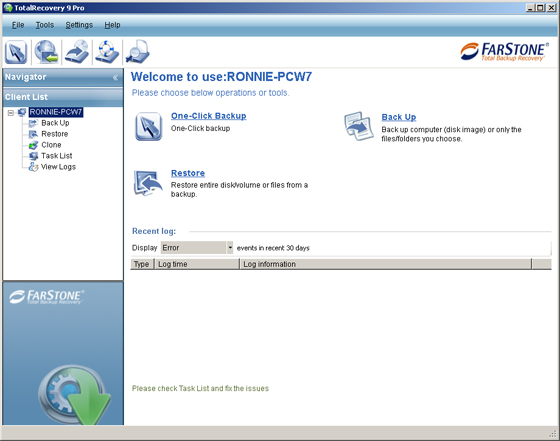Click the large Restore monitor icon
The image size is (560, 441).
point(148,183)
